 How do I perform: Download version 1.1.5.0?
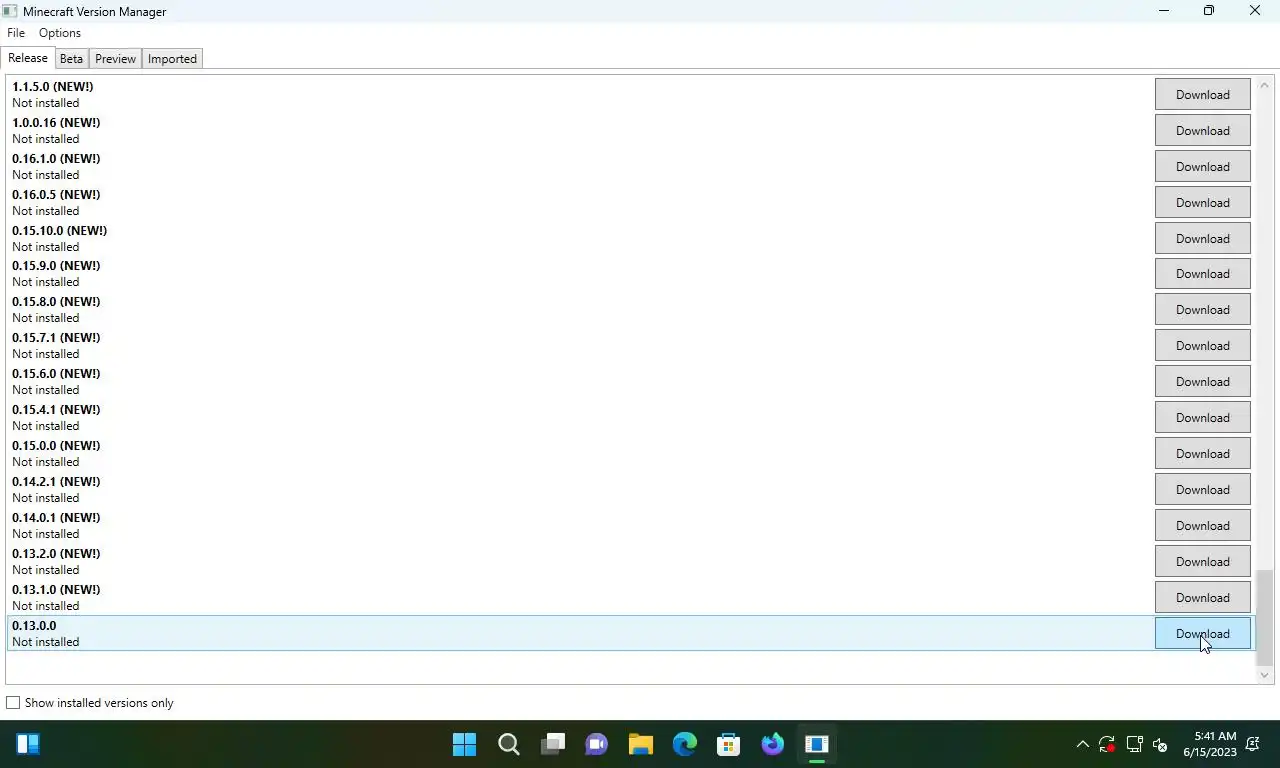click(1203, 94)
